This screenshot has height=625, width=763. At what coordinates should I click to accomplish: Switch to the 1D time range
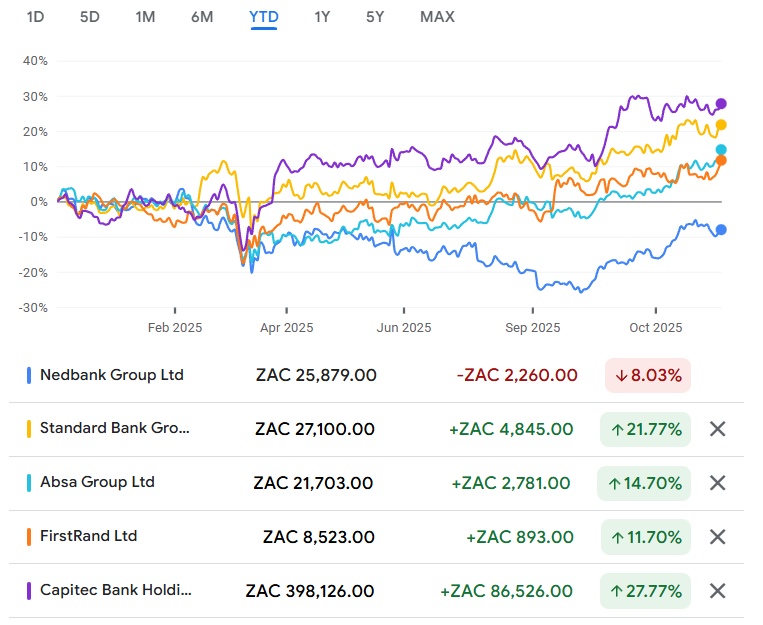click(x=35, y=17)
